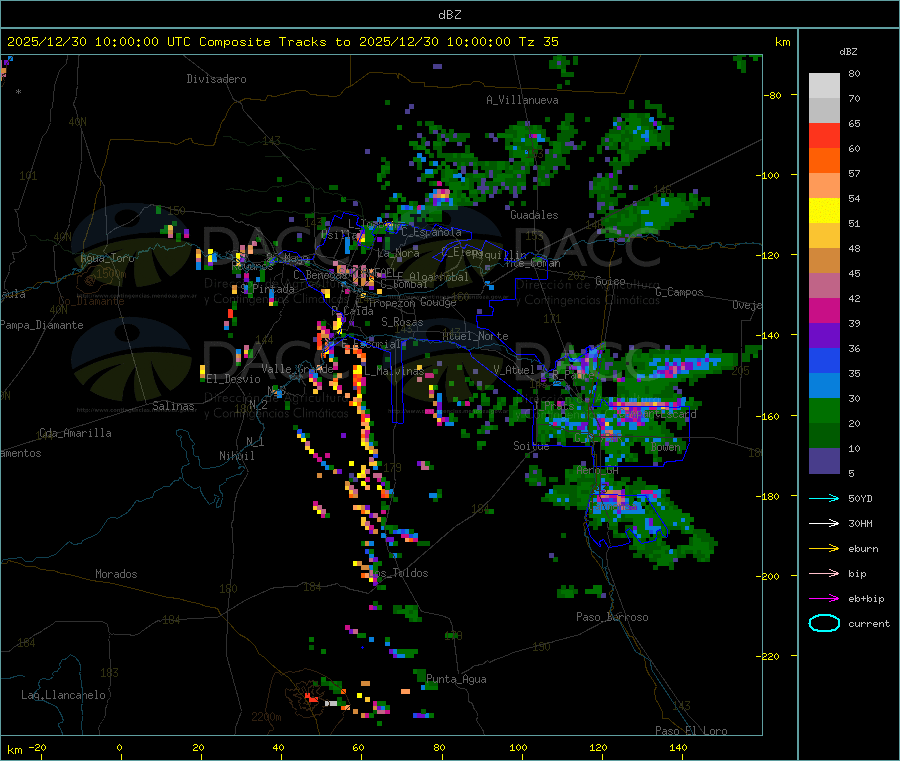Screen dimensions: 900x761
Task: Click the 'Tz 35' threshold text
Action: pyautogui.click(x=539, y=41)
